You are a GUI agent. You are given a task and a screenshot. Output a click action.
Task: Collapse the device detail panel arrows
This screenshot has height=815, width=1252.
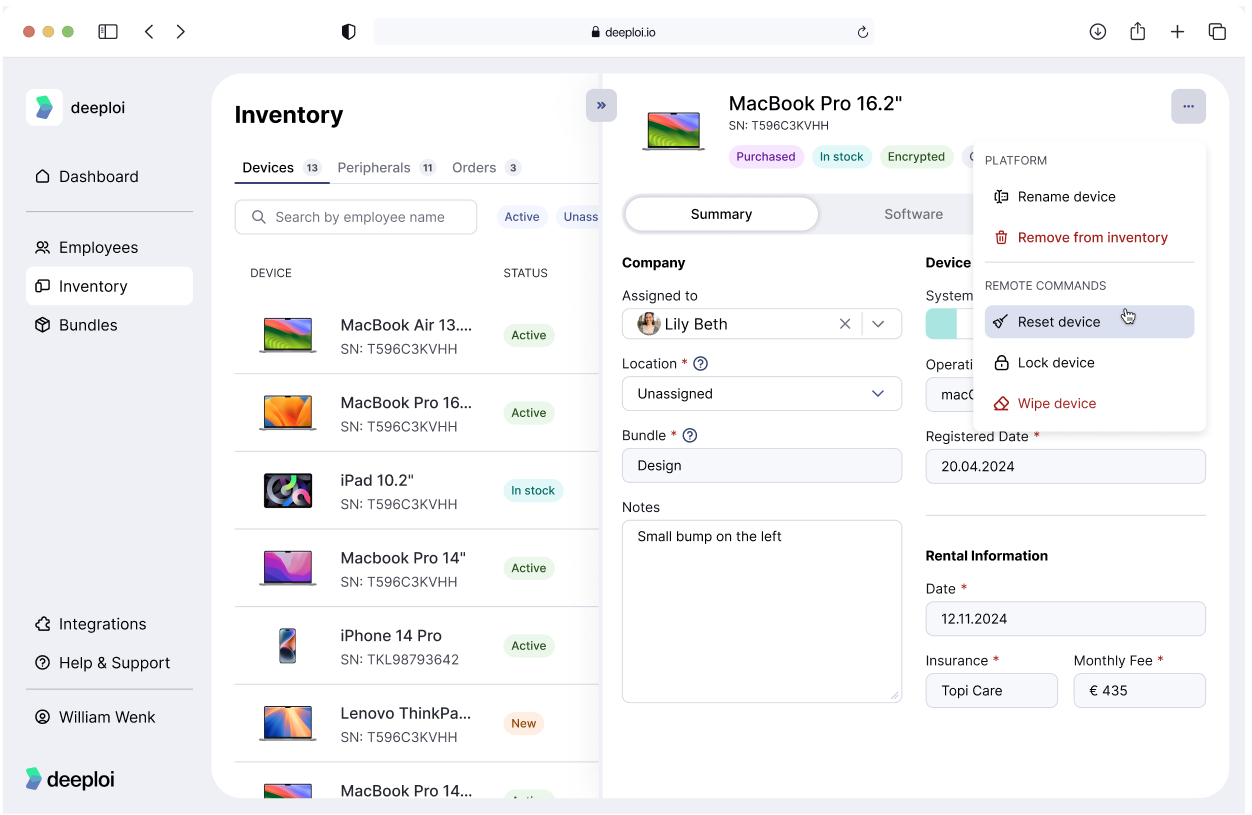(601, 105)
